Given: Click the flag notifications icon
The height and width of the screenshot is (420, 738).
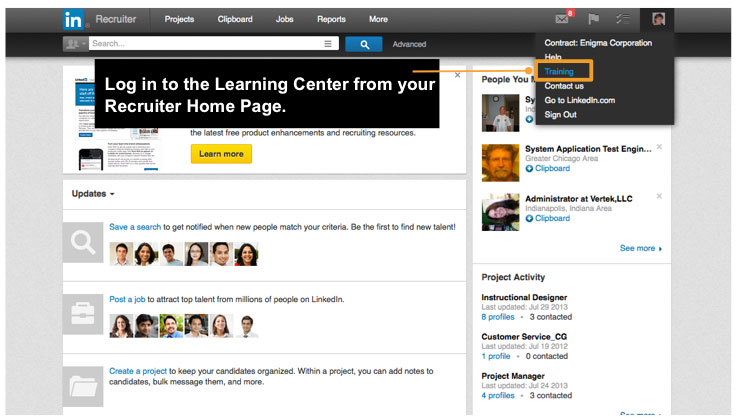Looking at the screenshot, I should coord(593,19).
